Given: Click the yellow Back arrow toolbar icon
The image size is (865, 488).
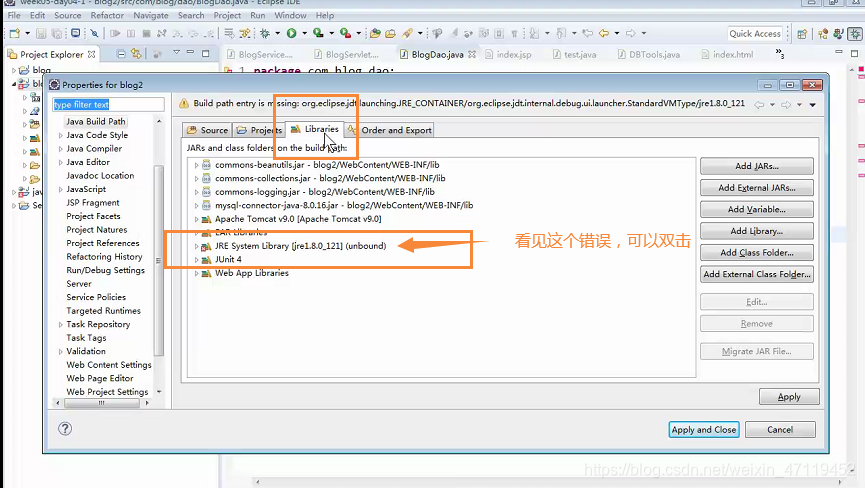Looking at the screenshot, I should (604, 33).
